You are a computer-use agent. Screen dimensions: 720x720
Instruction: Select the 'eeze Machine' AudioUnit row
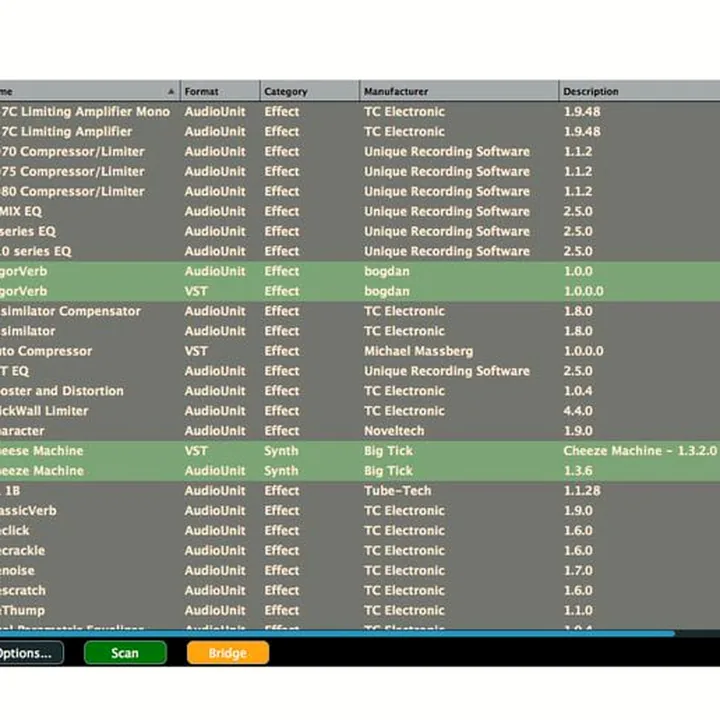pos(360,471)
